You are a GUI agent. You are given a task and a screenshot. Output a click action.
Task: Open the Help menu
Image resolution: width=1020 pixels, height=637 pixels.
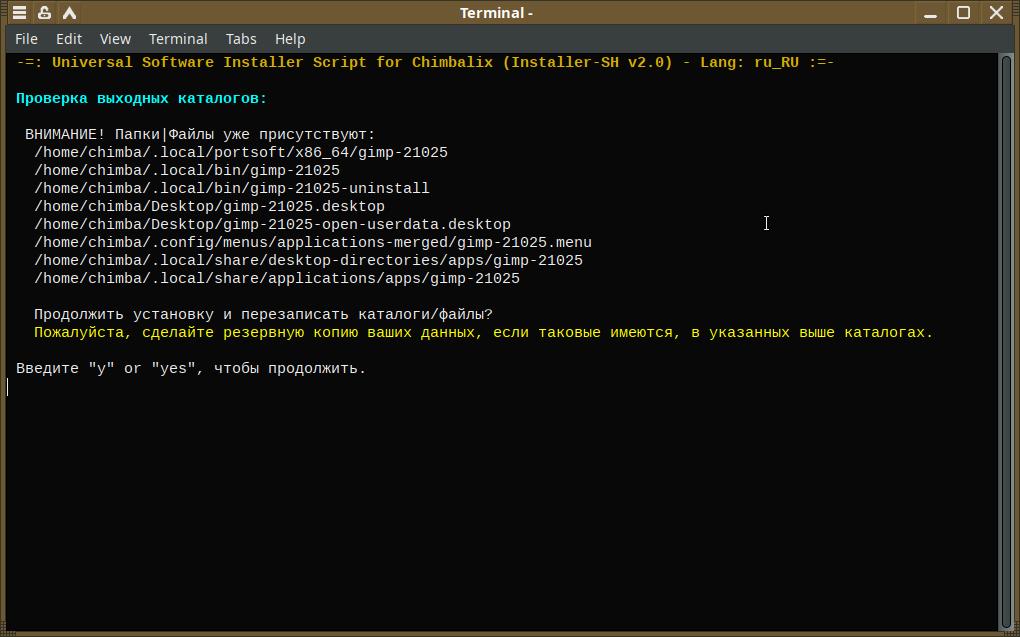pyautogui.click(x=289, y=39)
